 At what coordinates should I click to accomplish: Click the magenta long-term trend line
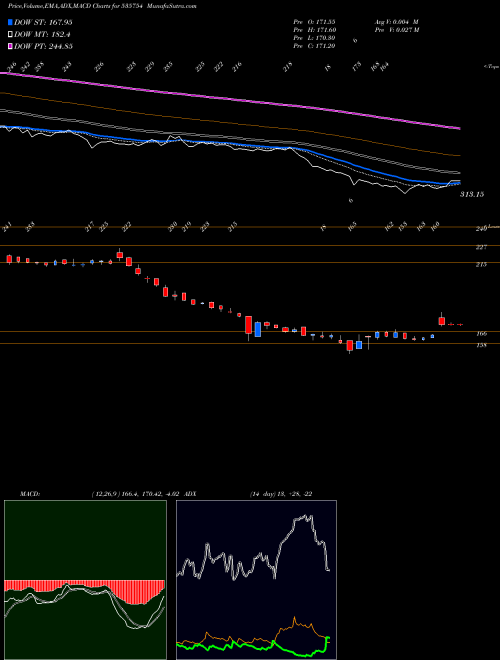coord(229,100)
